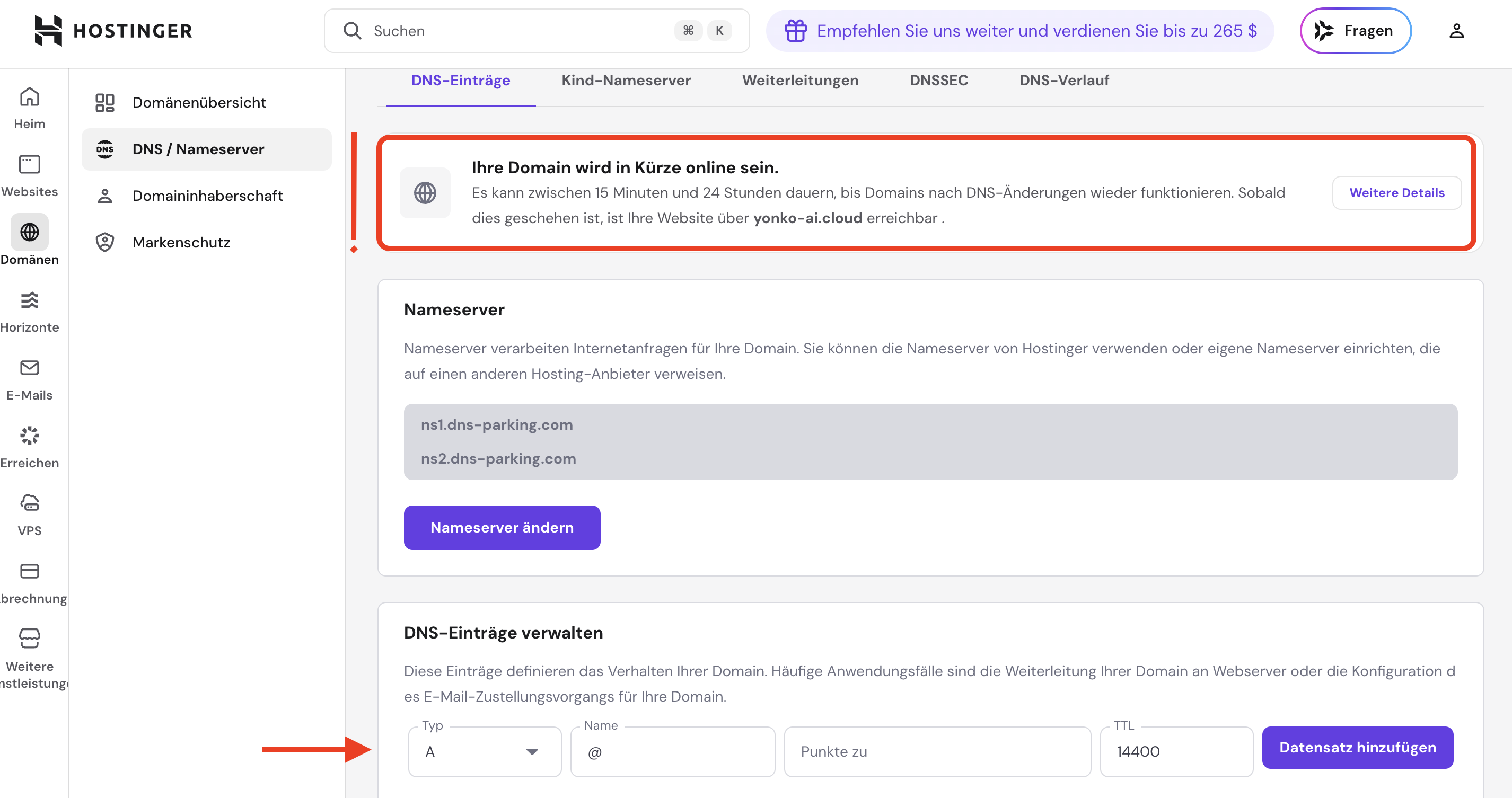This screenshot has width=1512, height=798.
Task: Click the Datensatz hinzufügen button
Action: [x=1357, y=747]
